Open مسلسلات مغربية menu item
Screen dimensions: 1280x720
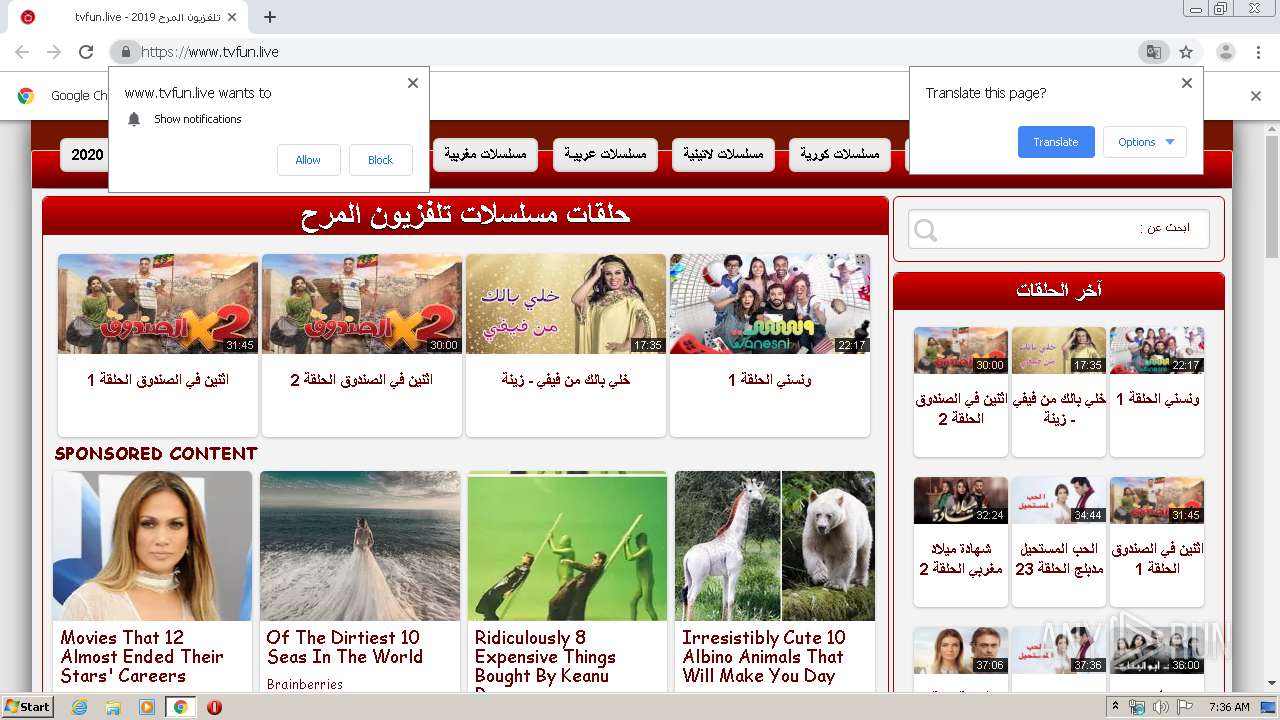click(486, 155)
